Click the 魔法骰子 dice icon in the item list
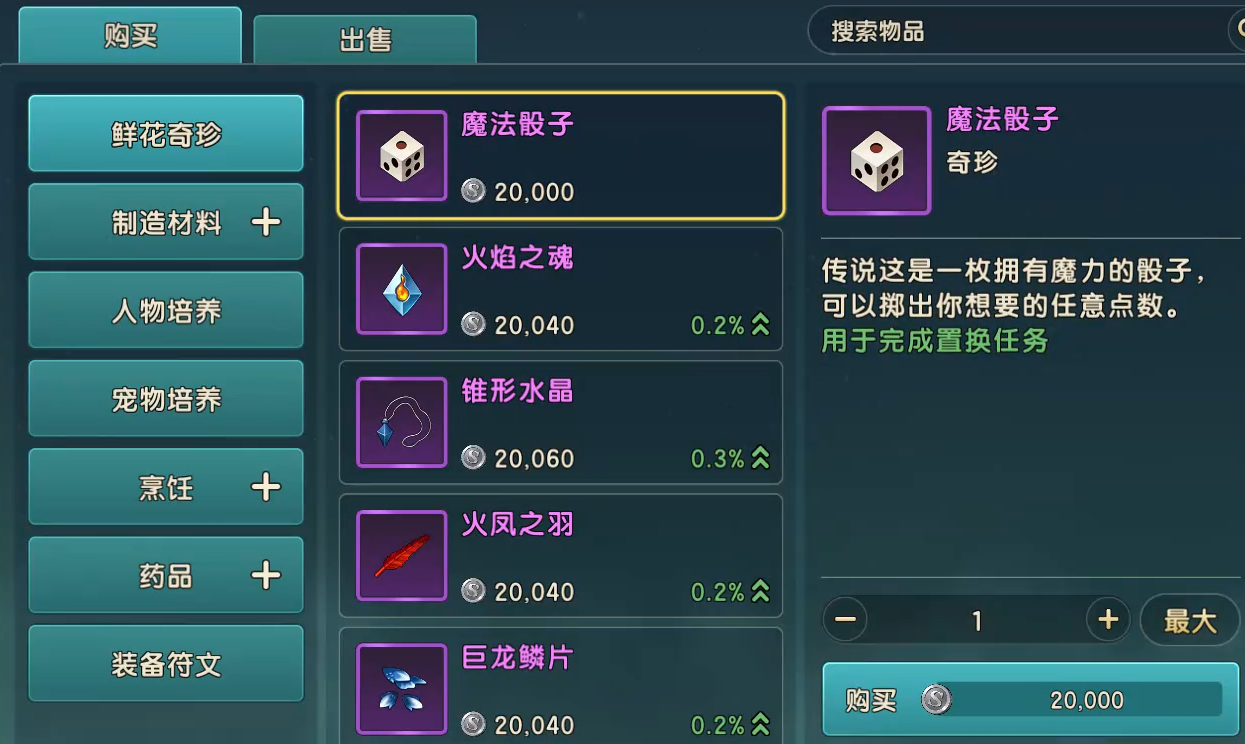Image resolution: width=1245 pixels, height=744 pixels. (x=402, y=156)
